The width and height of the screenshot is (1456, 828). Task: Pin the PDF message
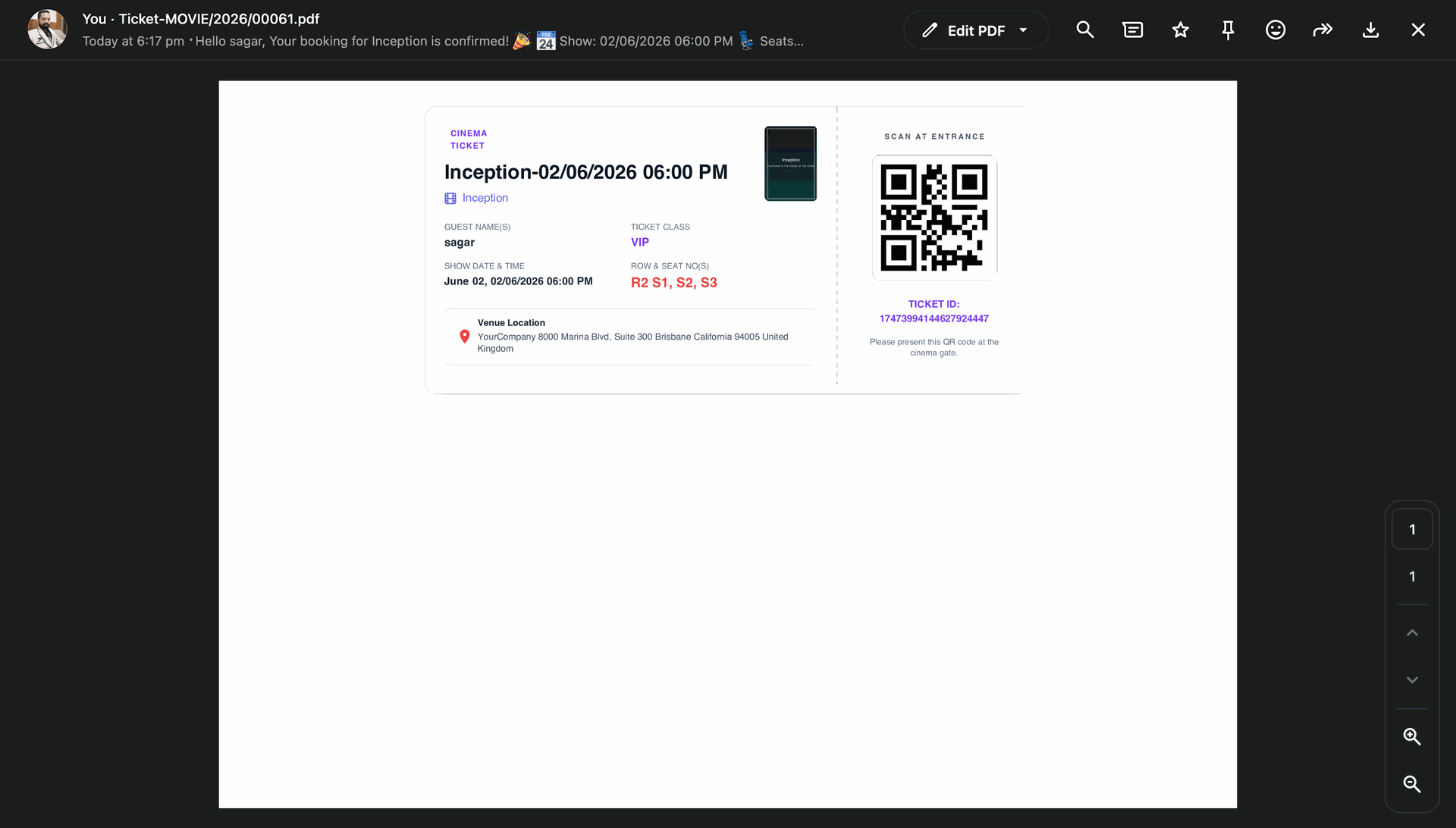tap(1228, 30)
